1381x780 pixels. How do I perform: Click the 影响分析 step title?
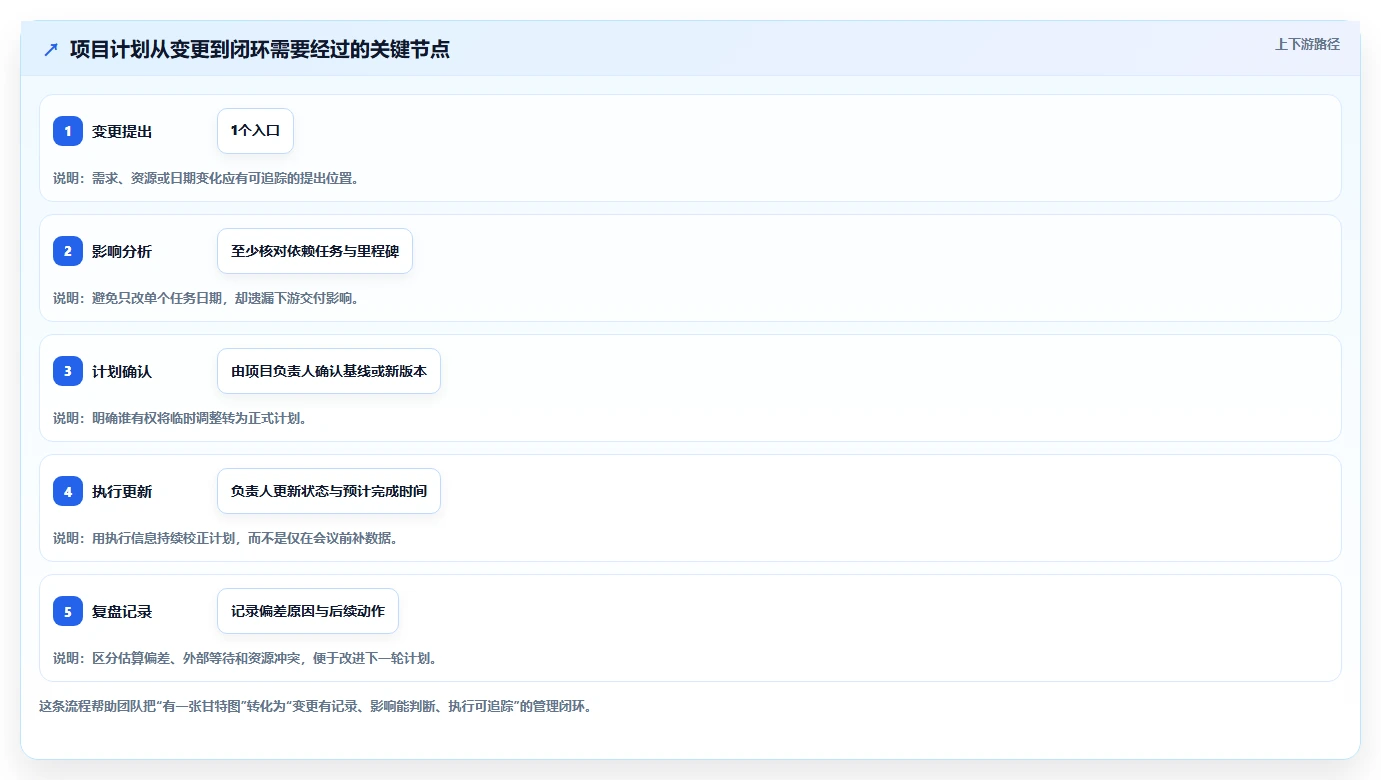(122, 251)
